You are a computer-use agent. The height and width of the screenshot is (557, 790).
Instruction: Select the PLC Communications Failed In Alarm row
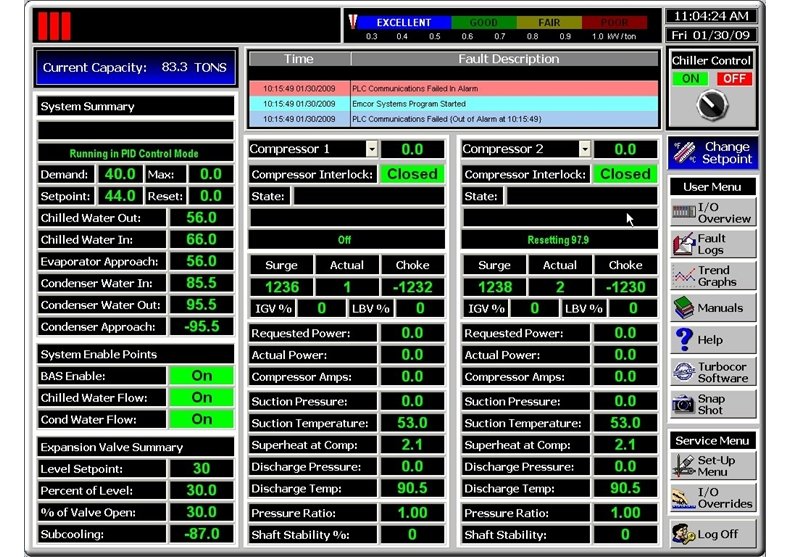454,88
